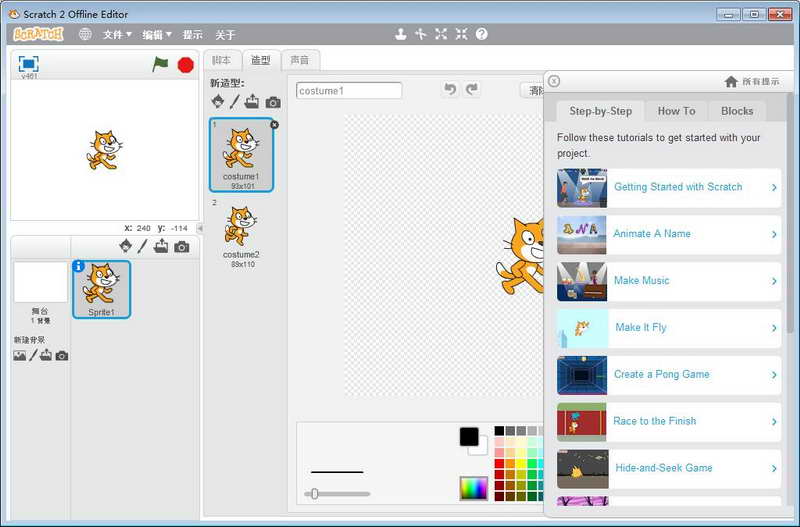Switch to the 脚本 tab
This screenshot has height=527, width=800.
coord(221,60)
